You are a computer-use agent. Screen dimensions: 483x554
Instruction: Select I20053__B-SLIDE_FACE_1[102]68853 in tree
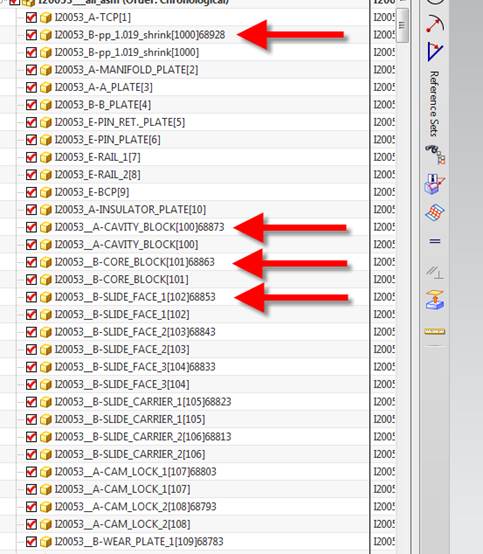pyautogui.click(x=135, y=297)
